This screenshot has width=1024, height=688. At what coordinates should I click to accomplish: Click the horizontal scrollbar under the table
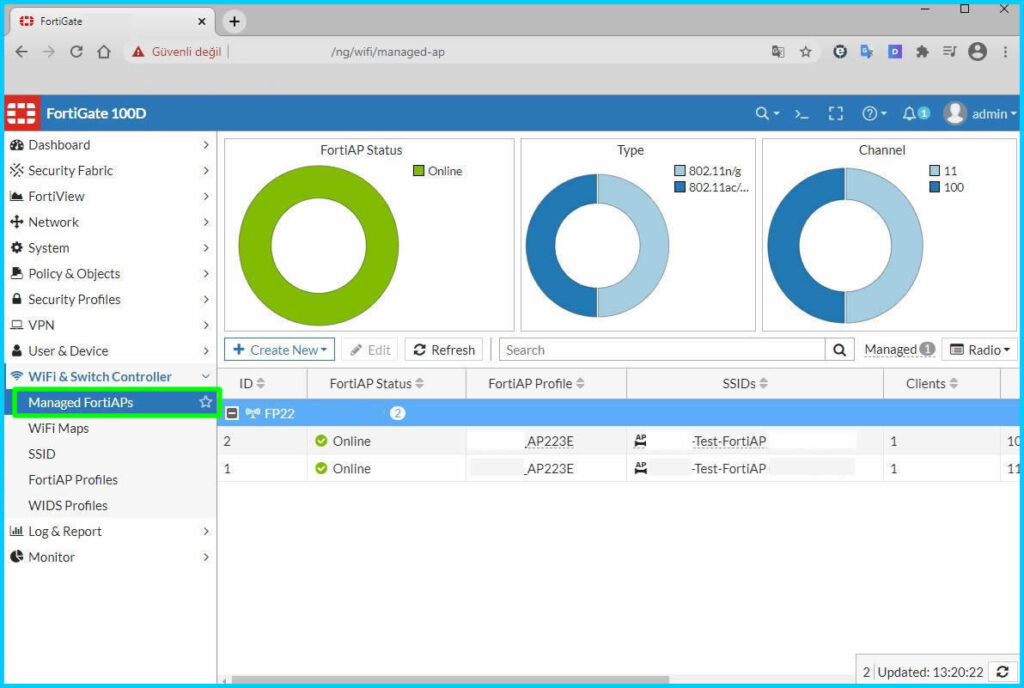tap(451, 680)
